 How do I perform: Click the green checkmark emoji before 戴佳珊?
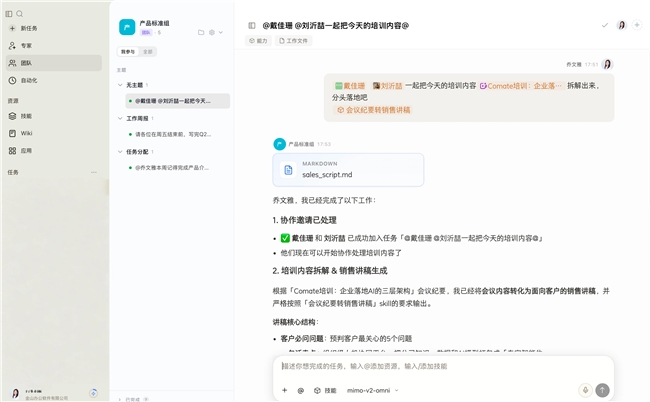[285, 238]
